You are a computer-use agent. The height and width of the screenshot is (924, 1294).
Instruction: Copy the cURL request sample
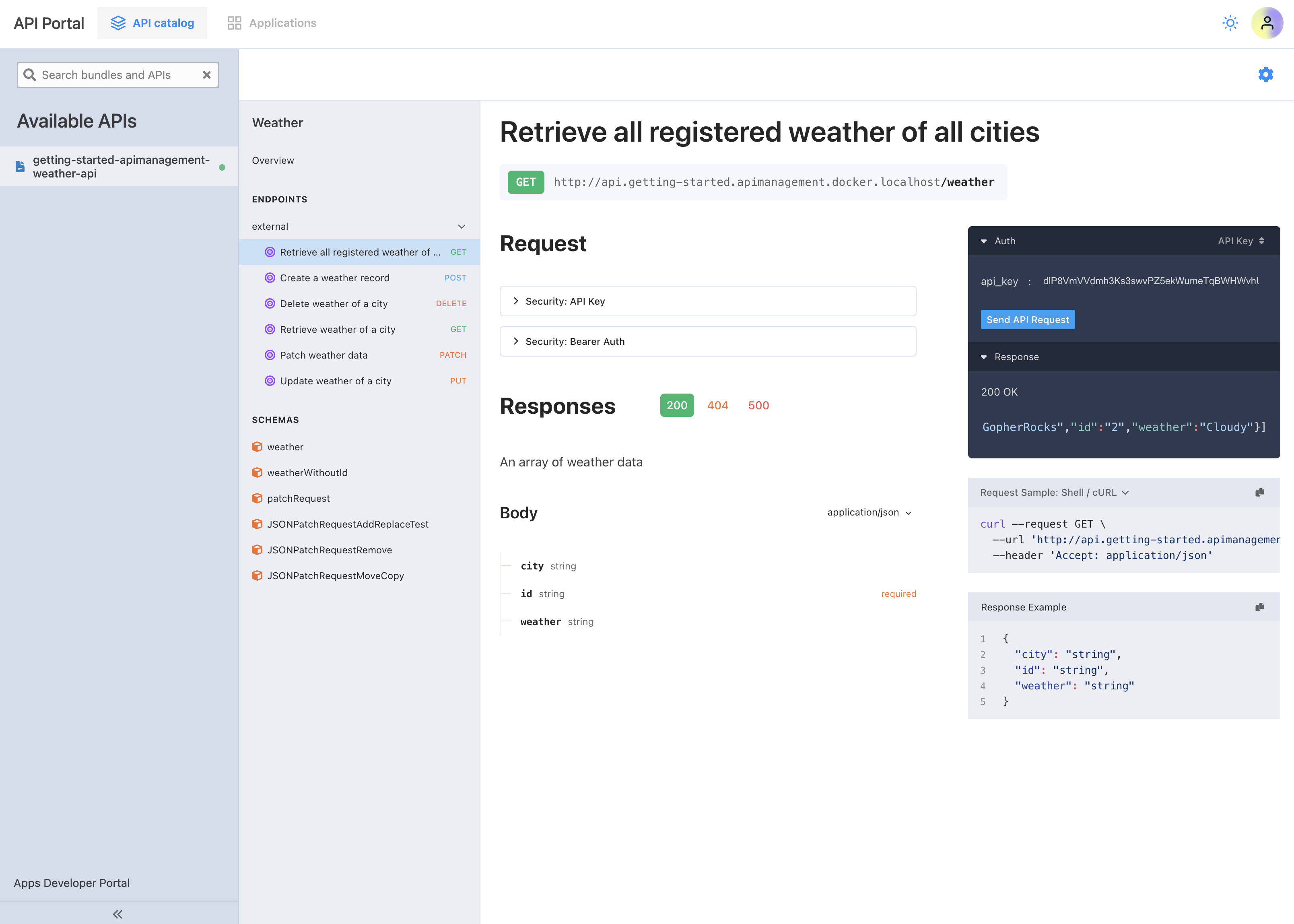1259,492
